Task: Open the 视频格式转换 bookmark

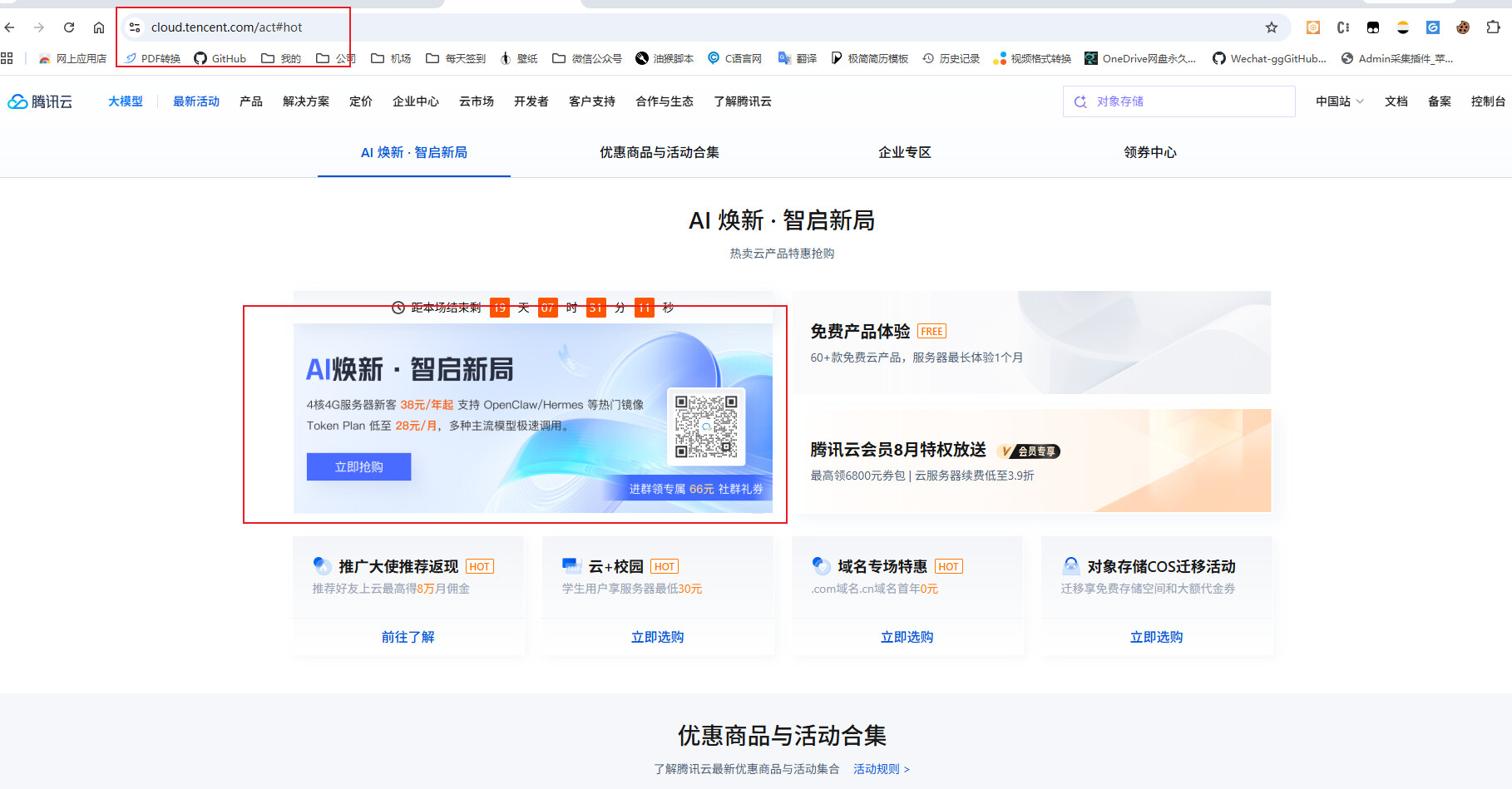Action: click(1032, 58)
